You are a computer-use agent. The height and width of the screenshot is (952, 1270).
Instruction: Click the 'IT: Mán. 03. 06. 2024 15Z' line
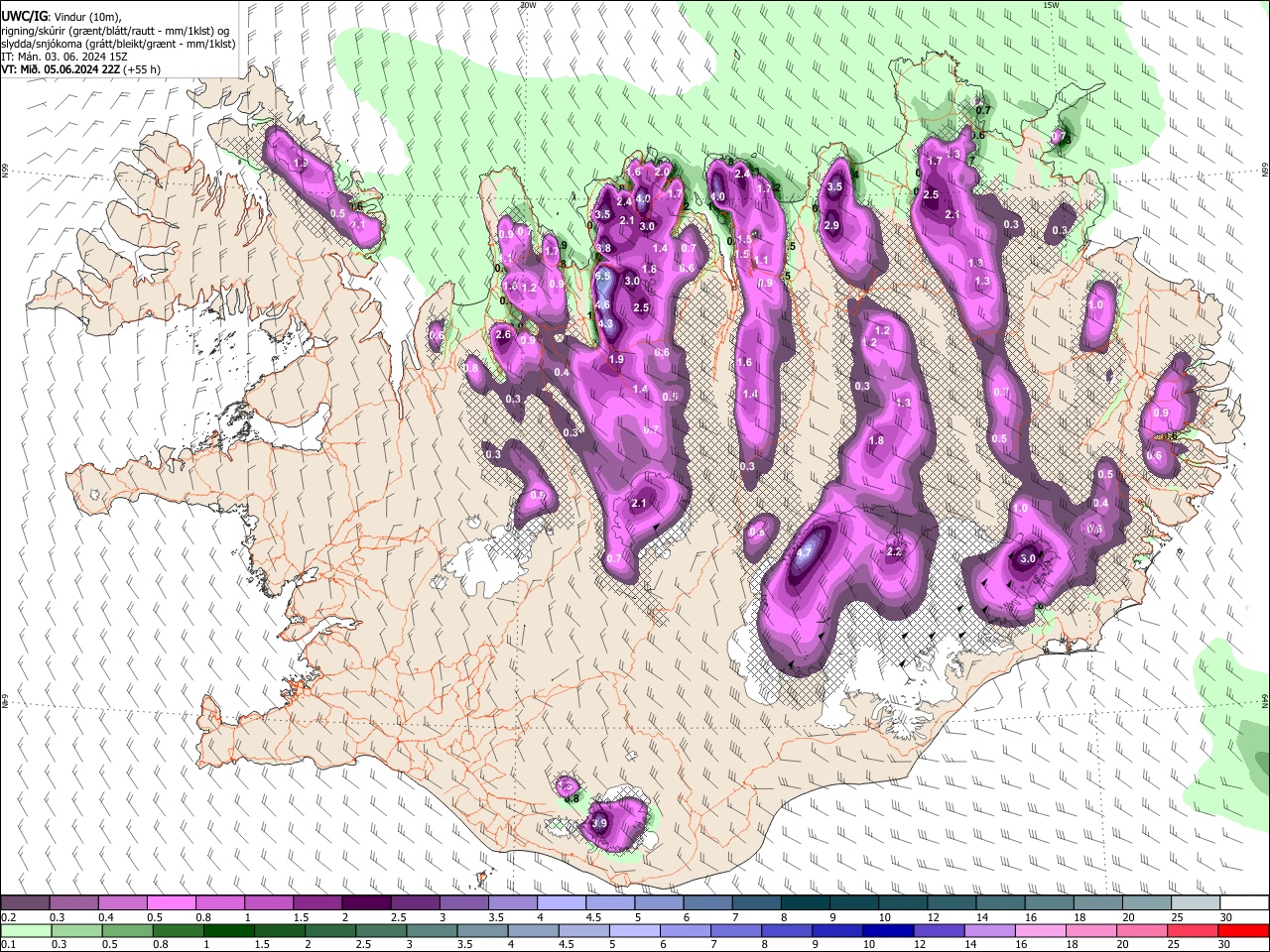click(65, 57)
